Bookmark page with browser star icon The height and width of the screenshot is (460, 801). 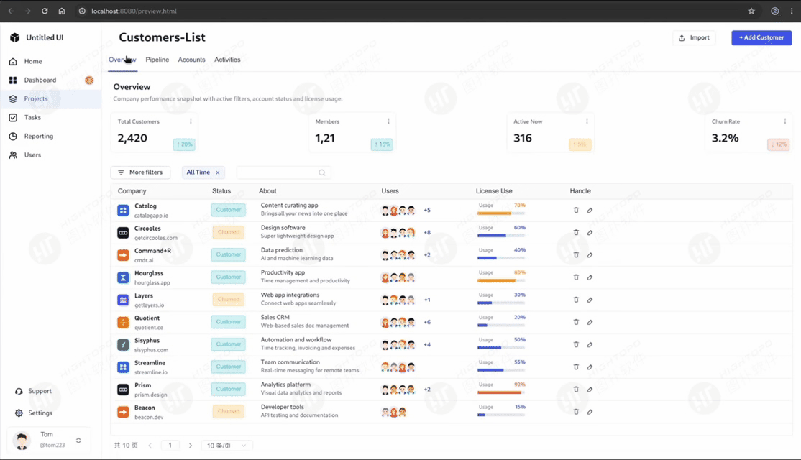click(751, 11)
